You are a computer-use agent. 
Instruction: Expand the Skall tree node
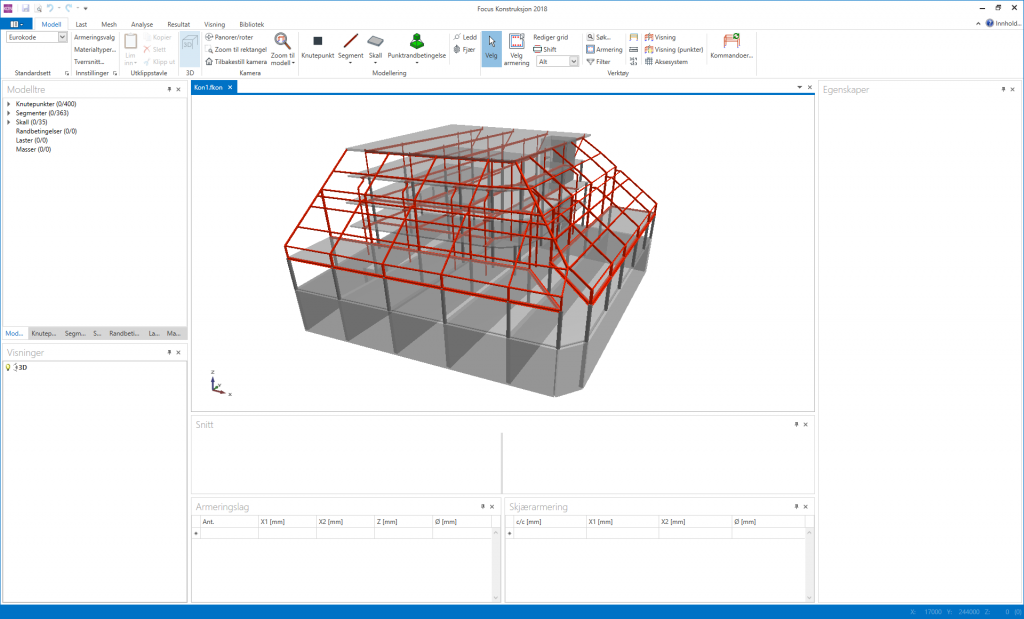coord(8,122)
